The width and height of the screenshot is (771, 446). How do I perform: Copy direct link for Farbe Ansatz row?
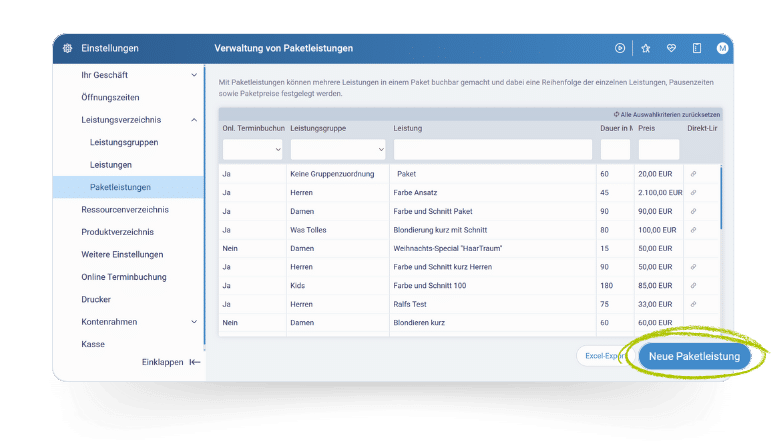pos(693,193)
